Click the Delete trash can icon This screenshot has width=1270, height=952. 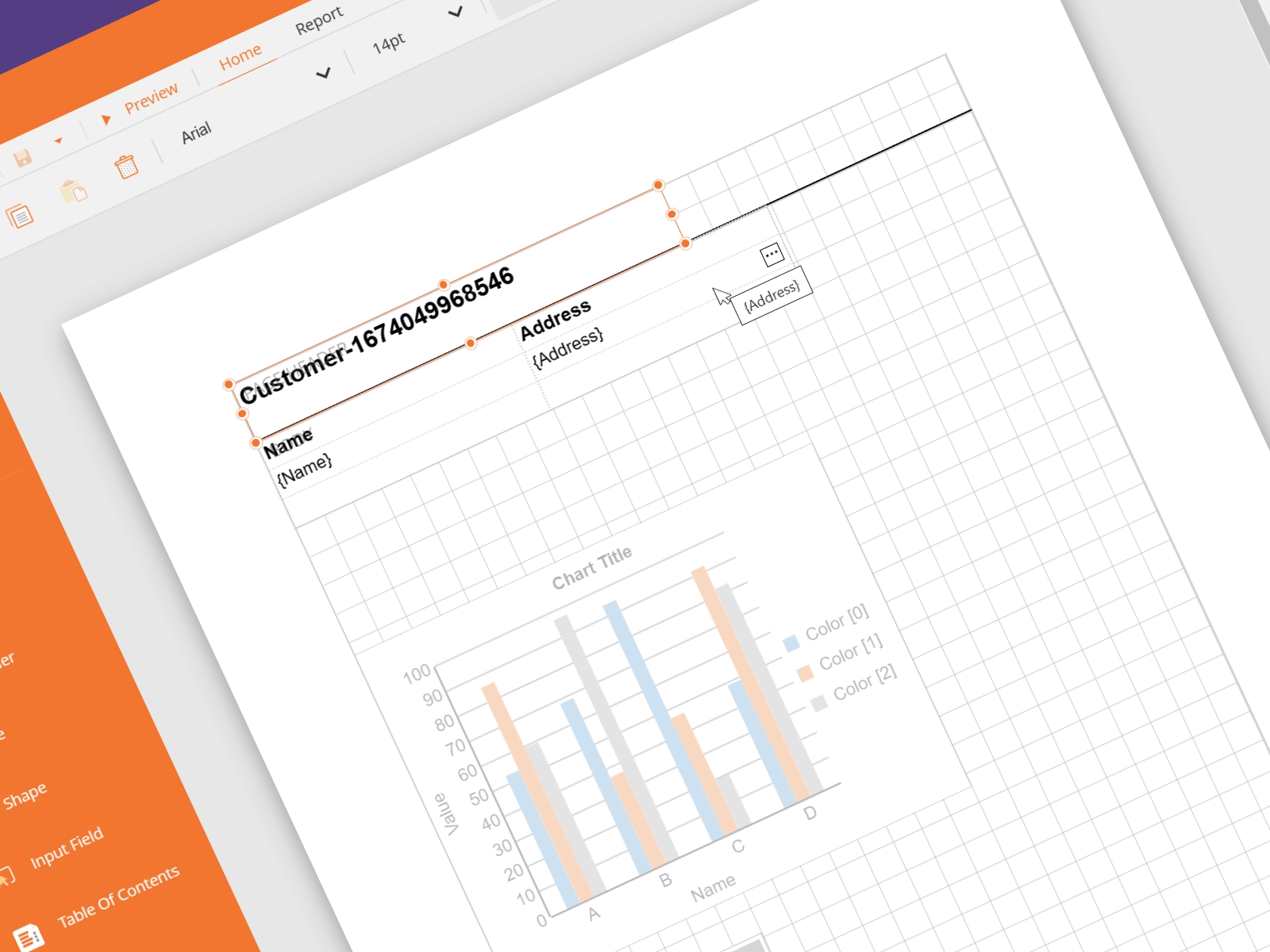(126, 166)
